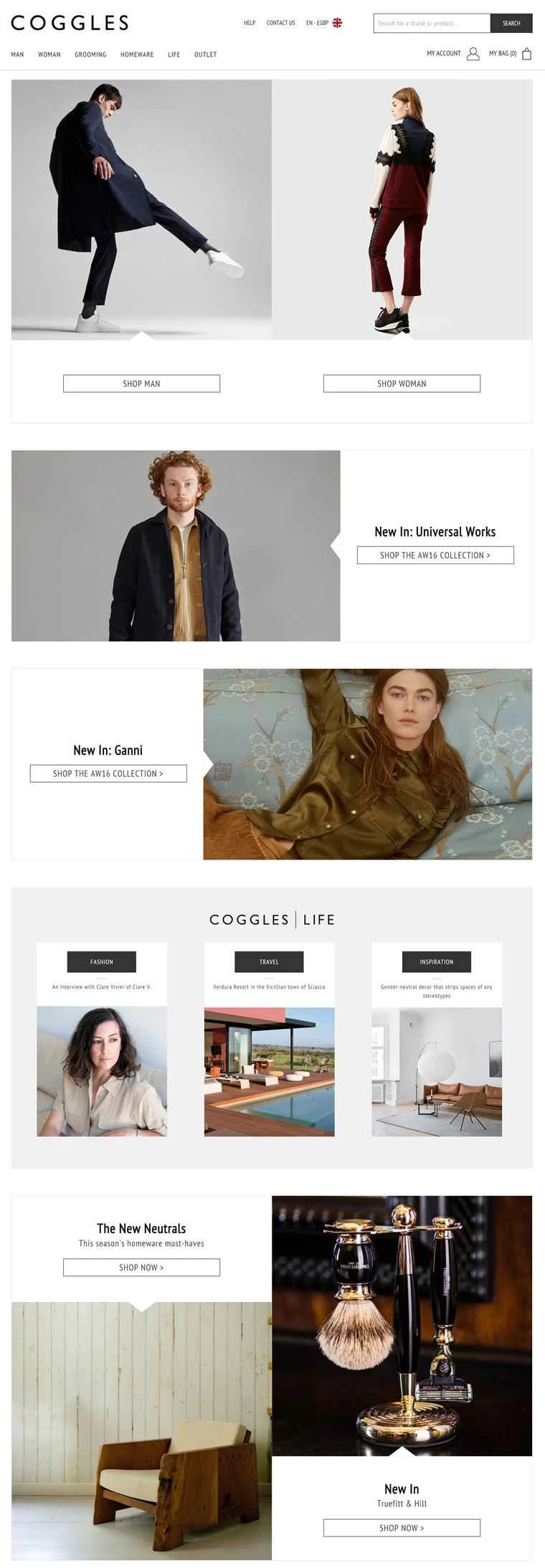Click the Shop Man button

click(x=141, y=384)
